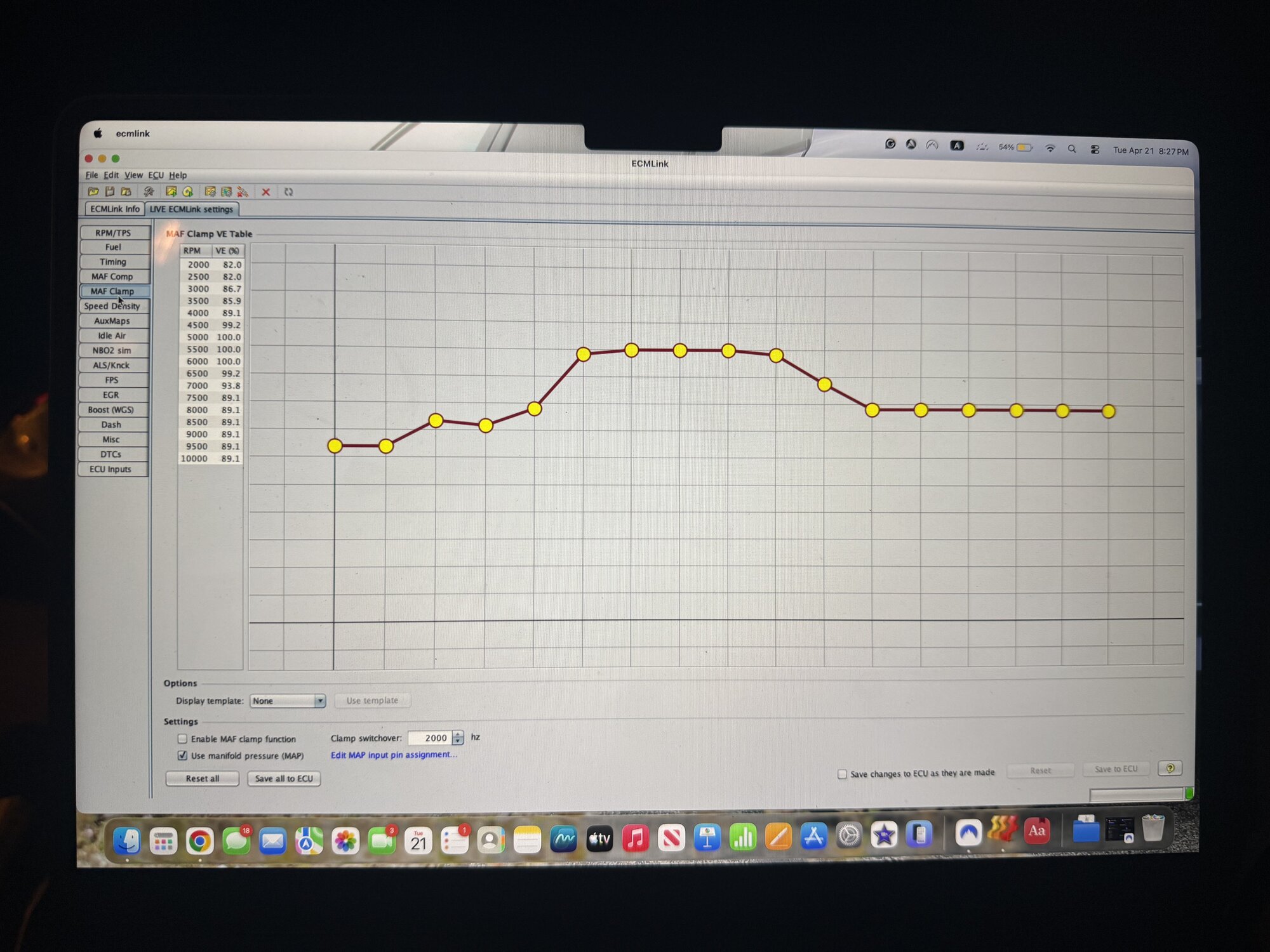This screenshot has width=1270, height=952.
Task: Uncheck Use manifold pressure (MAP)
Action: 183,755
